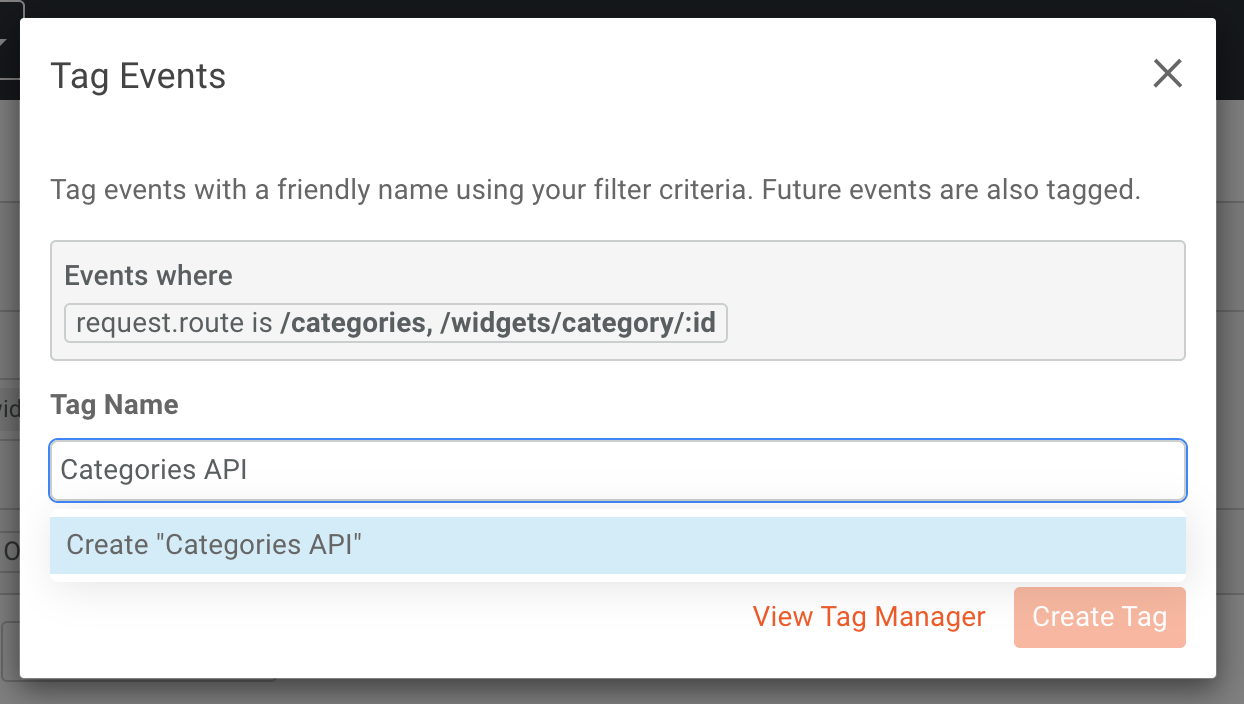Confirm tag creation via Create Tag
Image resolution: width=1244 pixels, height=704 pixels.
point(1099,617)
